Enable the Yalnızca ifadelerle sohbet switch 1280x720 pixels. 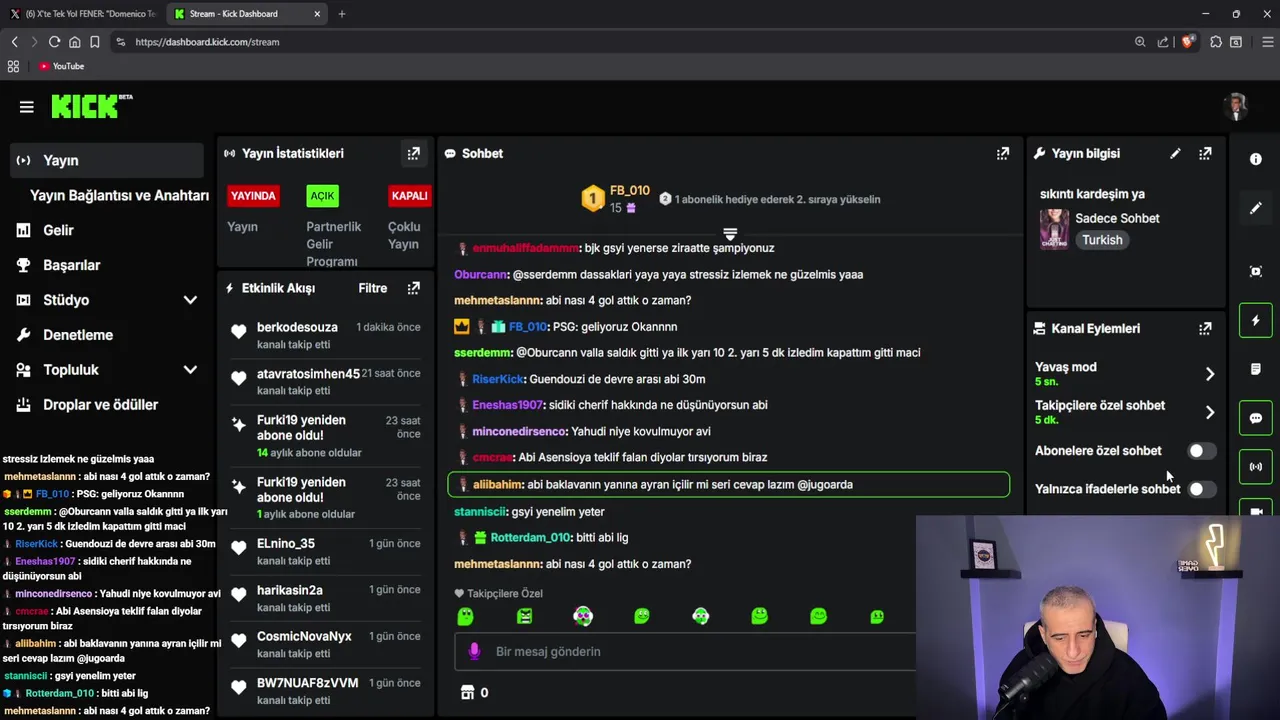coord(1201,489)
